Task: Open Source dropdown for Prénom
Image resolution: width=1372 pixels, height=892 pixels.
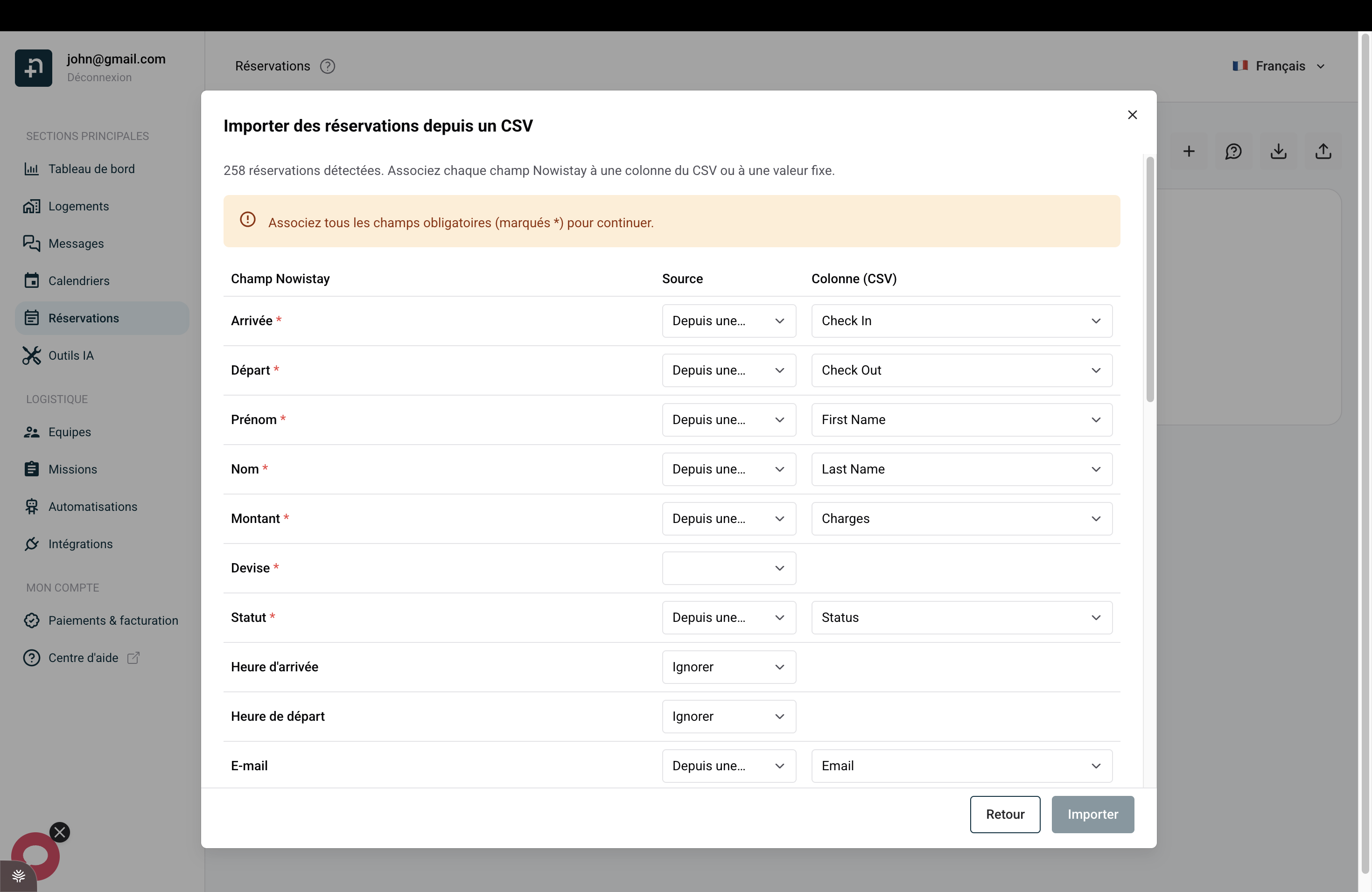Action: tap(728, 420)
